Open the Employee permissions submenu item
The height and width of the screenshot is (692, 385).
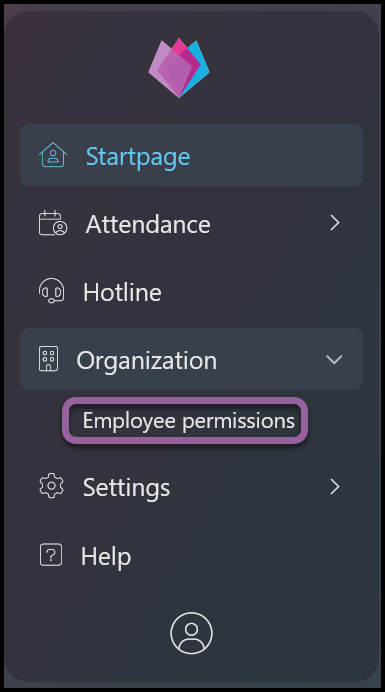pyautogui.click(x=189, y=421)
